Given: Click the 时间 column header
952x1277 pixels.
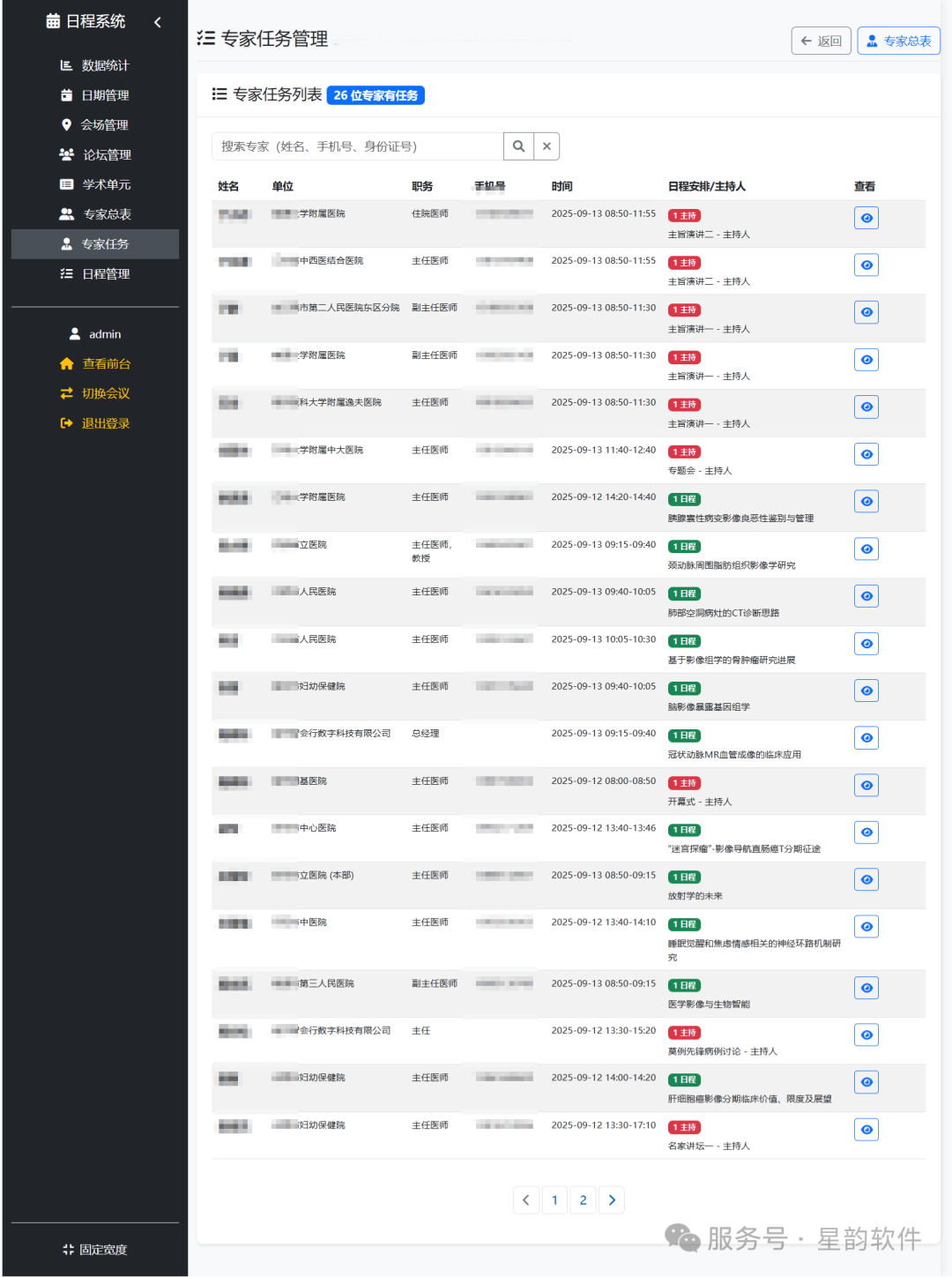Looking at the screenshot, I should pyautogui.click(x=562, y=187).
